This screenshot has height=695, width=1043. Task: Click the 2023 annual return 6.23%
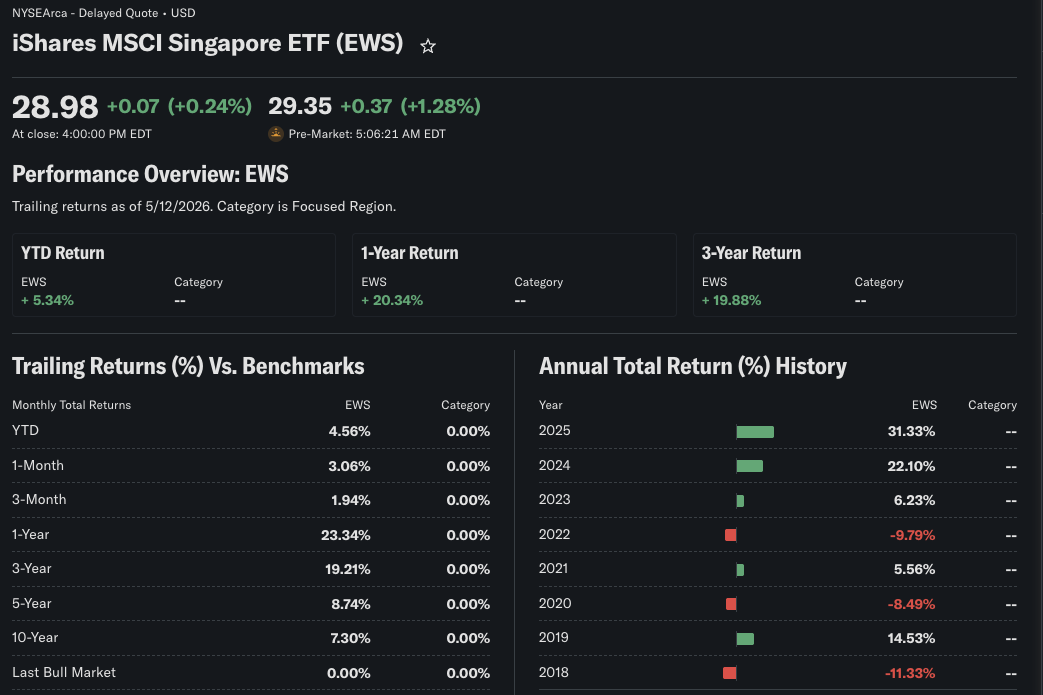[915, 500]
